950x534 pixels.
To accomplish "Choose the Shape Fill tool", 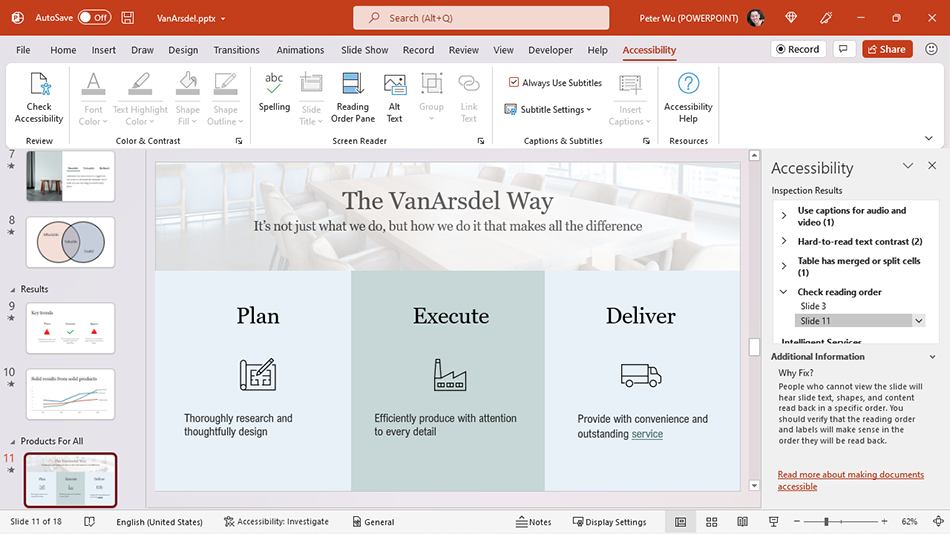I will [x=187, y=98].
